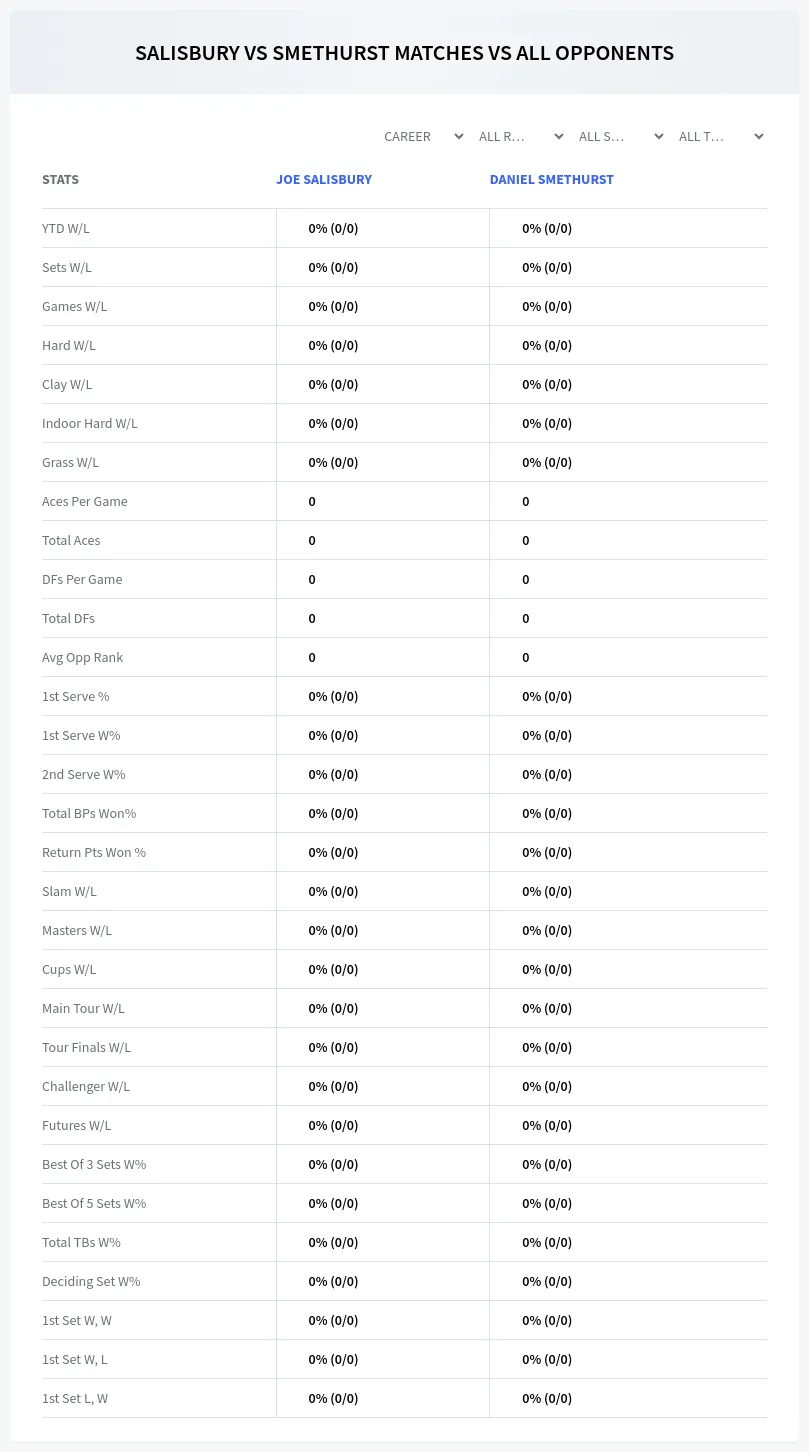
Task: Open Joe Salisbury player link
Action: [324, 180]
